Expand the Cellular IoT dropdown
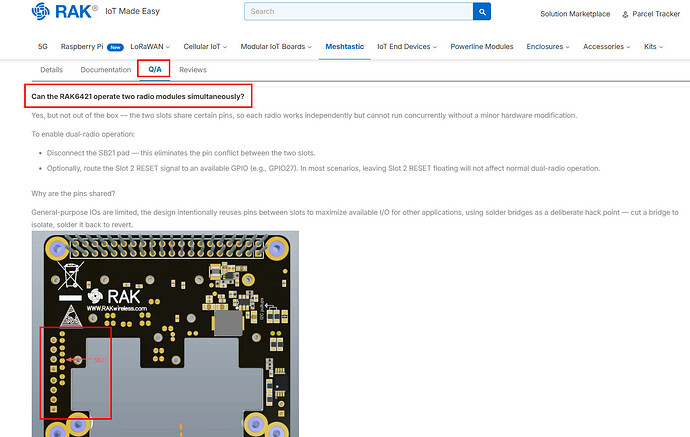 pos(205,47)
